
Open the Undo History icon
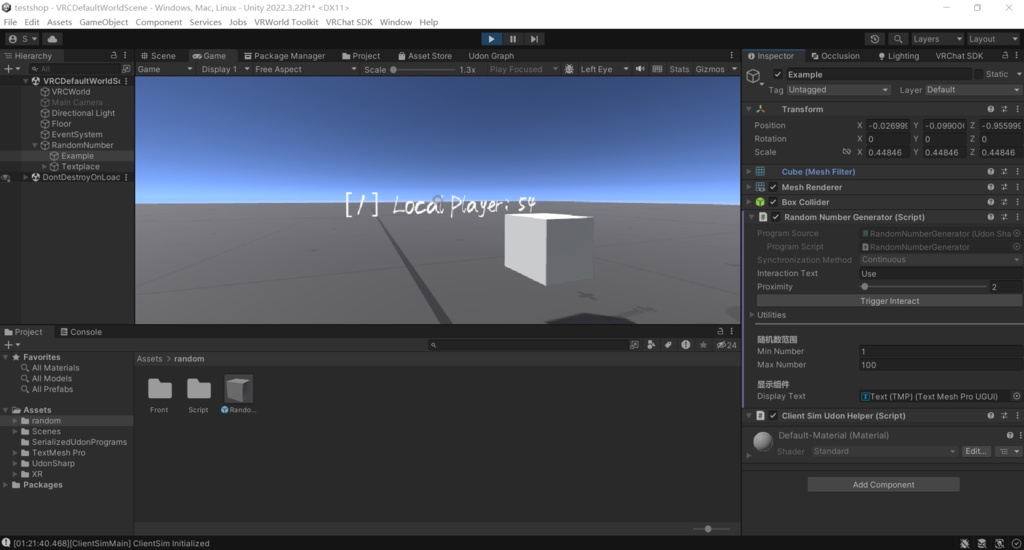tap(874, 39)
